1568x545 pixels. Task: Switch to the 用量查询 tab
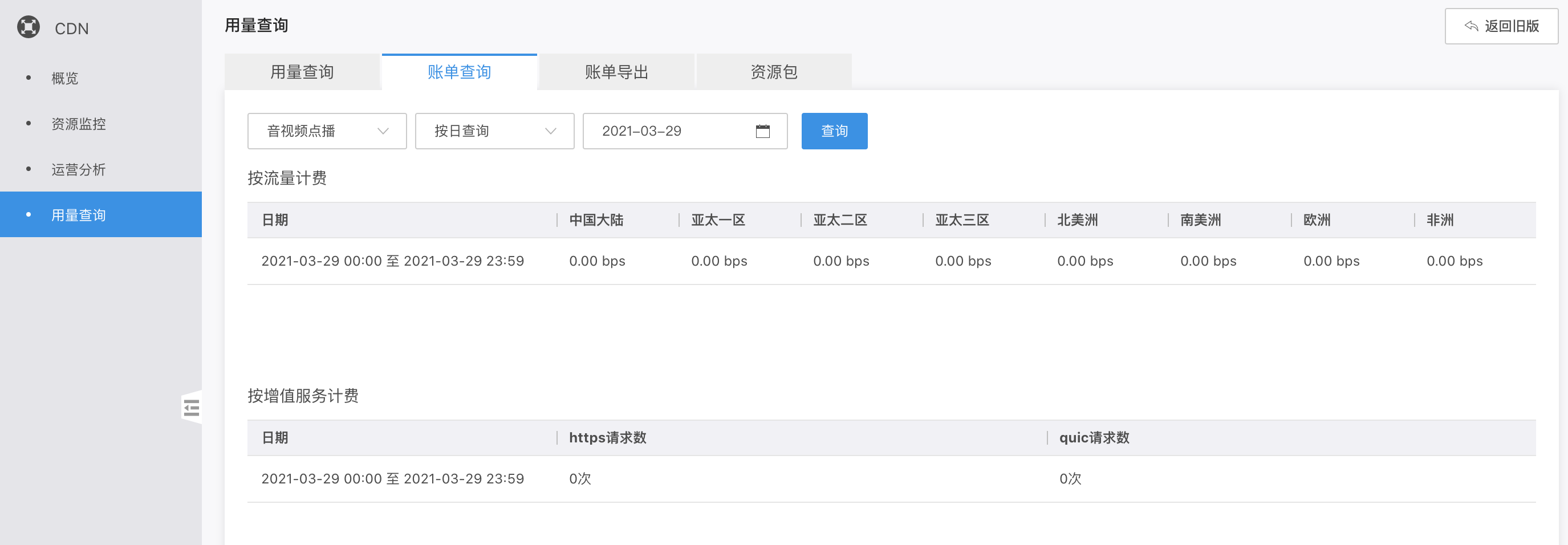tap(302, 72)
